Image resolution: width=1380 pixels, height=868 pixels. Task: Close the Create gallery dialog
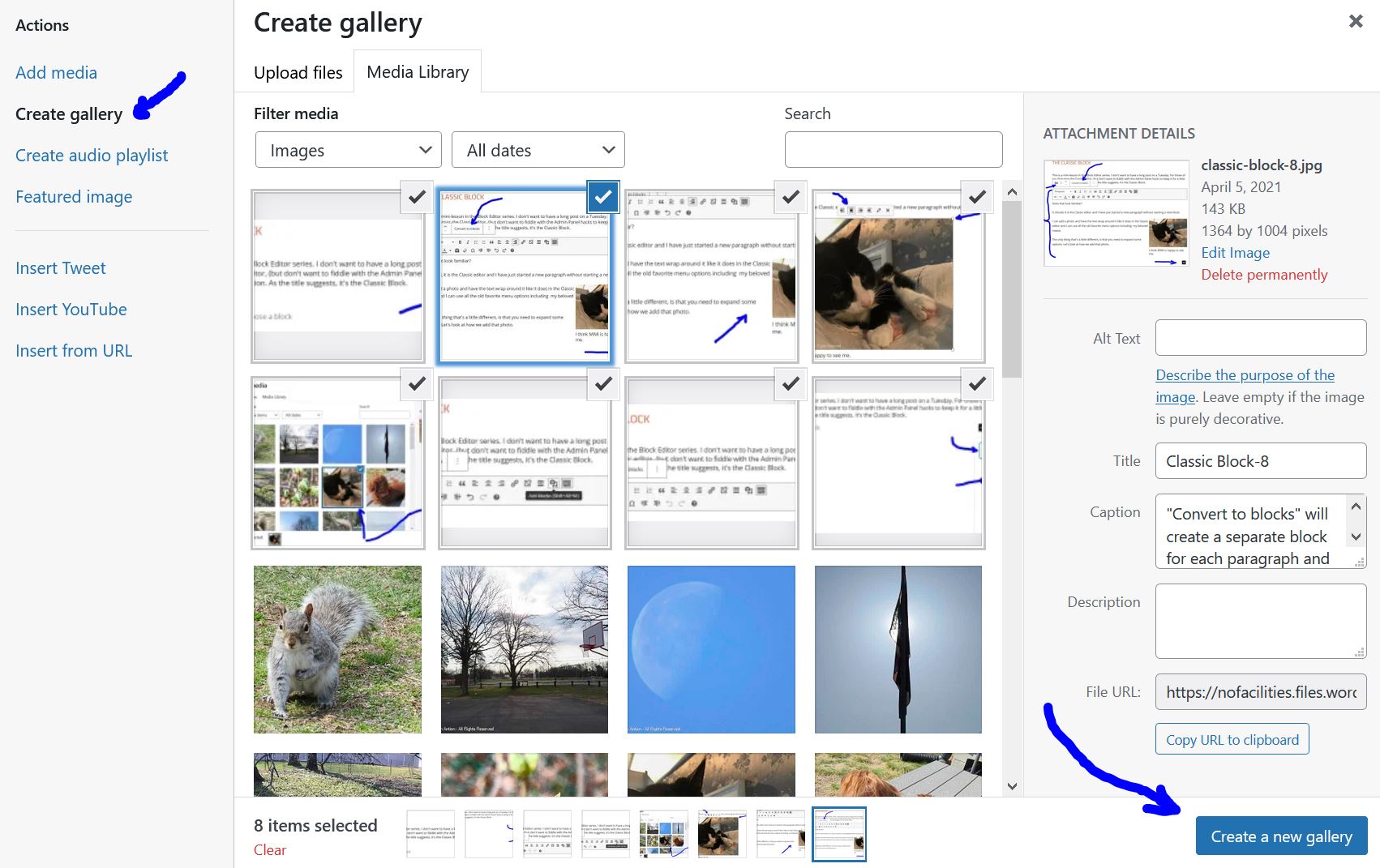point(1356,22)
